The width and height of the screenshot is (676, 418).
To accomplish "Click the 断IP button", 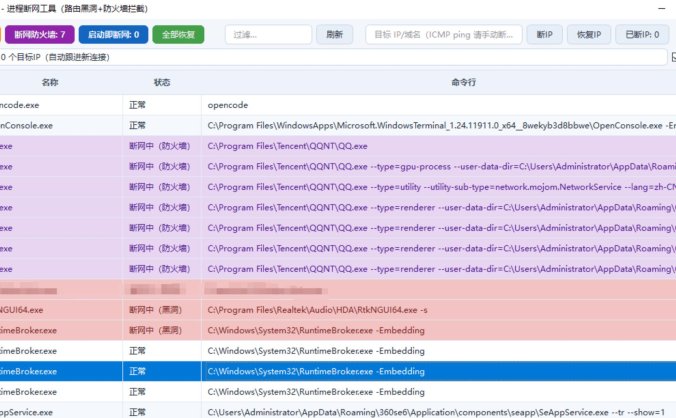I will (x=544, y=34).
